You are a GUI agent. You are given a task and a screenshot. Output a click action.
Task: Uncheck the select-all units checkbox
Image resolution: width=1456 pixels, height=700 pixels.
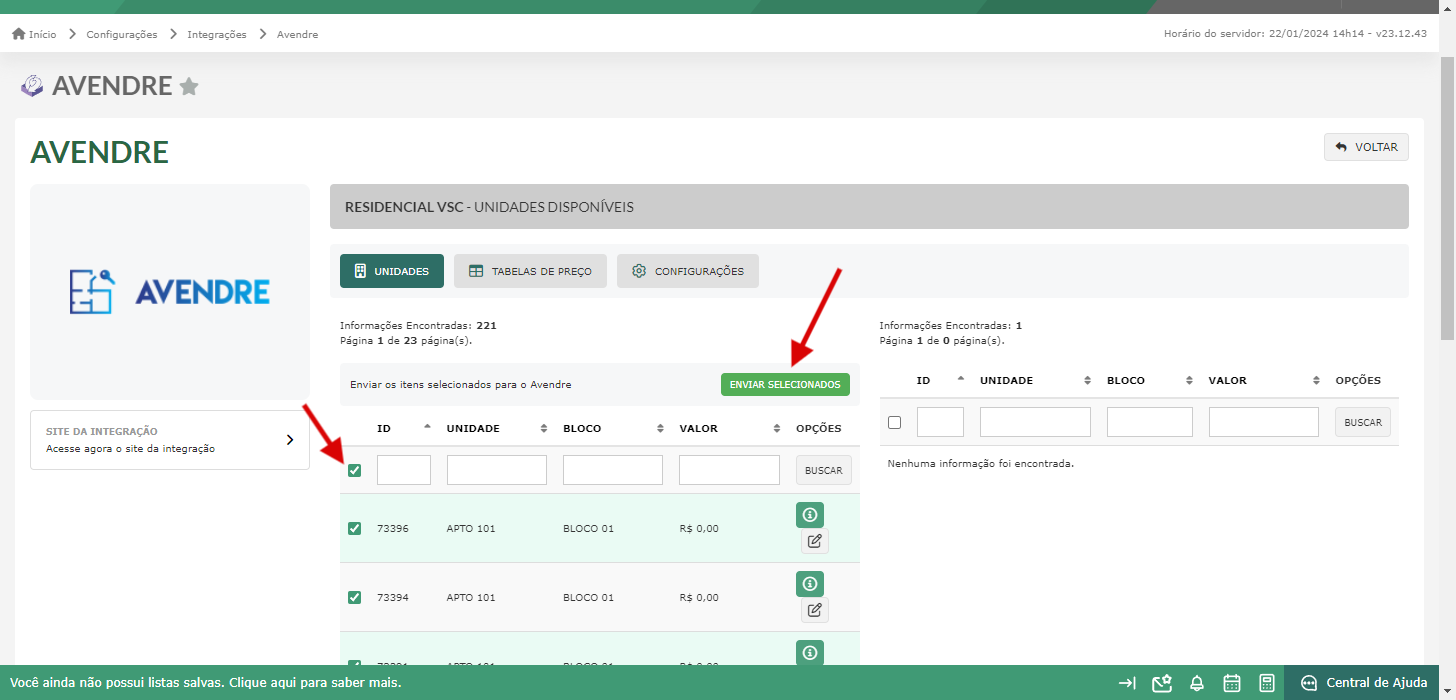tap(354, 470)
